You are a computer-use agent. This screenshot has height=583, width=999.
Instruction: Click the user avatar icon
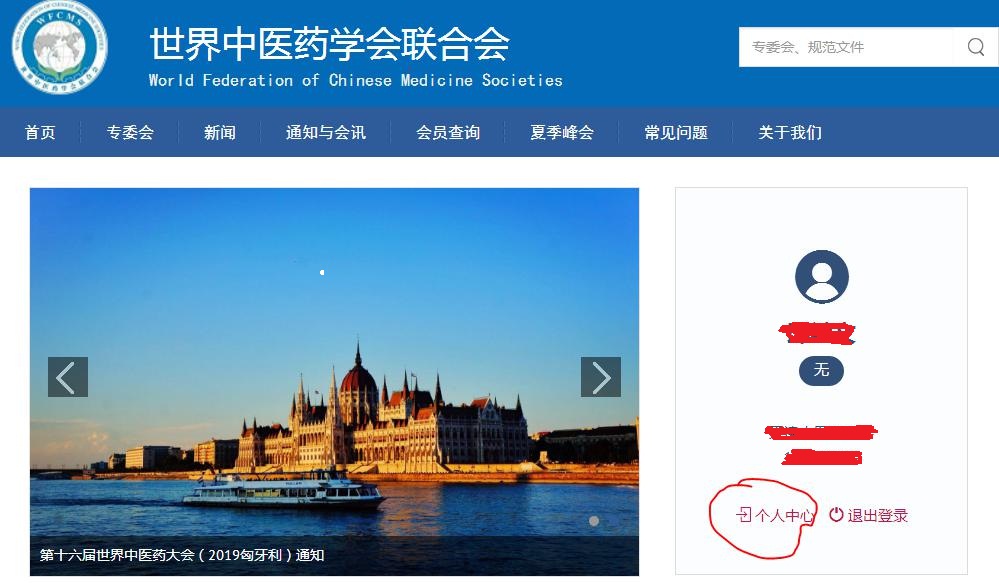(822, 277)
